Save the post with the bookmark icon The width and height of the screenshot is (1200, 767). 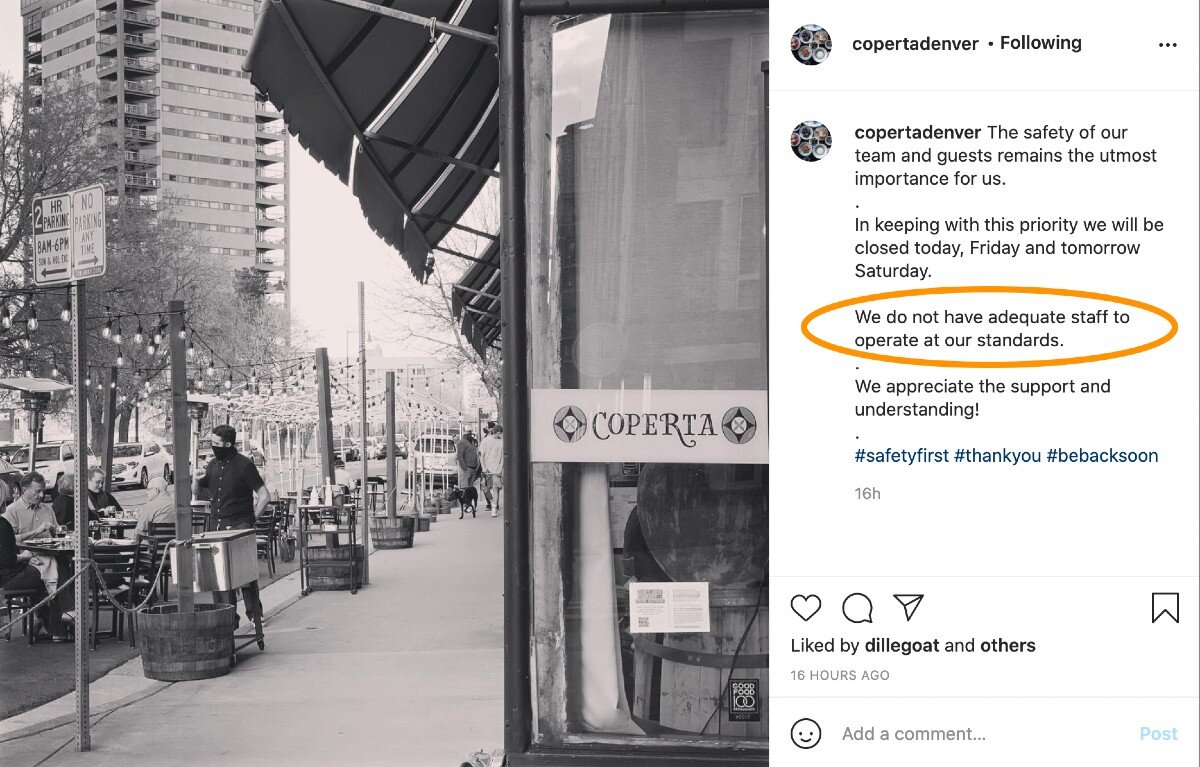1165,608
